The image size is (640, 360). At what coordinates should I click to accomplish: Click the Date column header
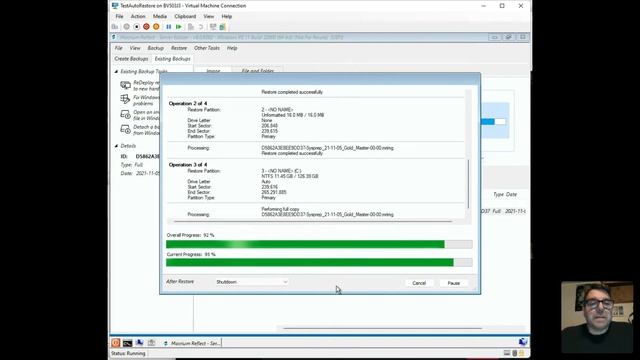511,194
